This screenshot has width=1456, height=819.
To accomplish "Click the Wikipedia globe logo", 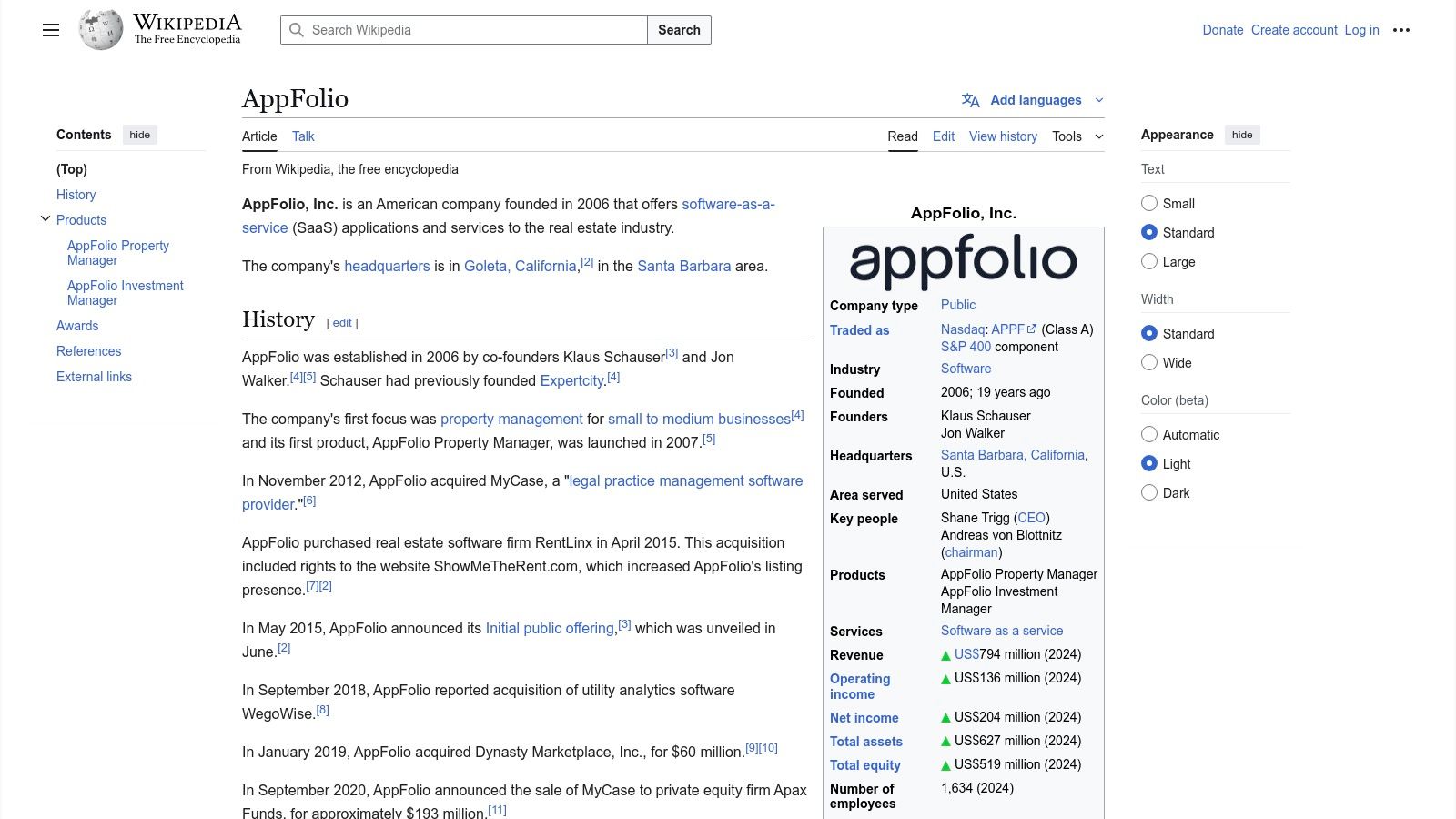I will (x=100, y=29).
